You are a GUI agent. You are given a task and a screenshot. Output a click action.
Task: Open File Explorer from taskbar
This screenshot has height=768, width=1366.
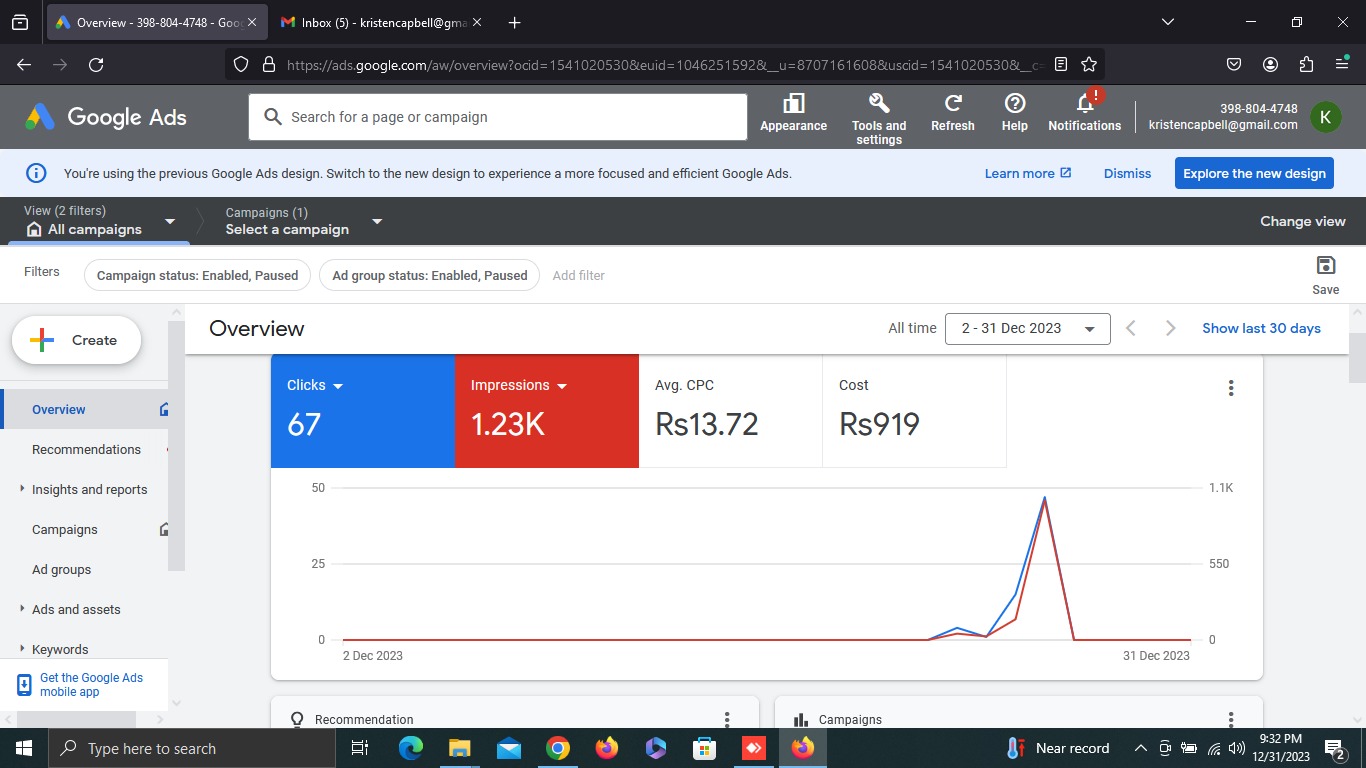460,748
